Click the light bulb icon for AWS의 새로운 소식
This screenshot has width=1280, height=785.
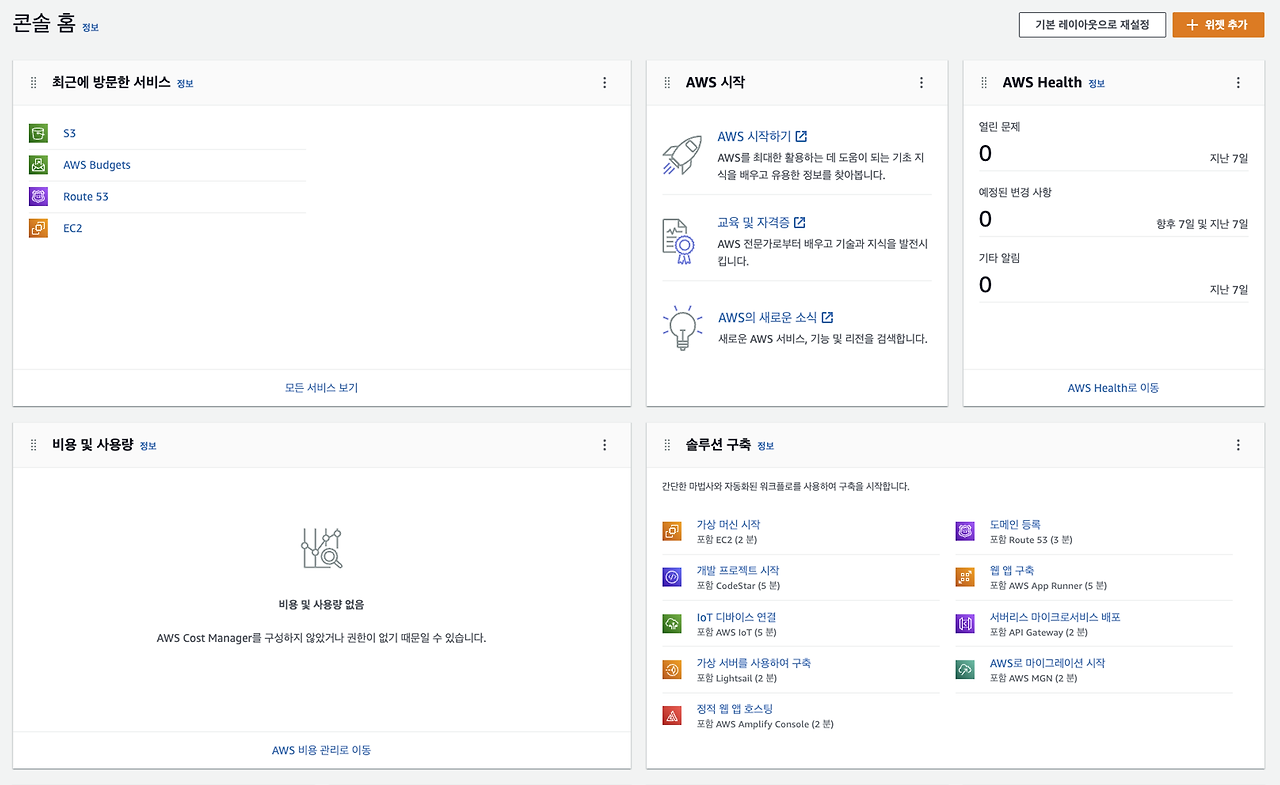click(x=683, y=328)
